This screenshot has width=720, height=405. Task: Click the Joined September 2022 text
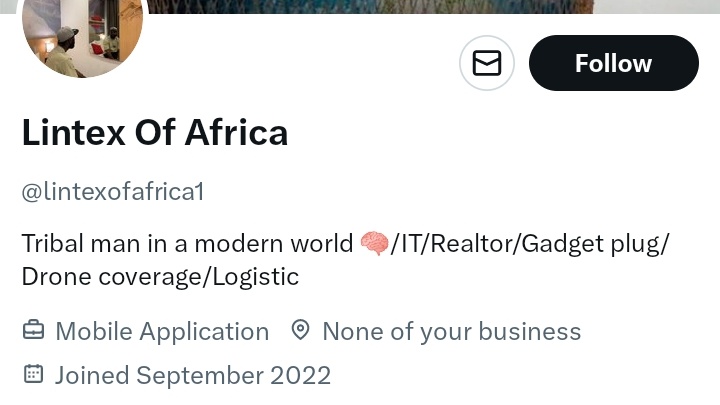coord(192,375)
